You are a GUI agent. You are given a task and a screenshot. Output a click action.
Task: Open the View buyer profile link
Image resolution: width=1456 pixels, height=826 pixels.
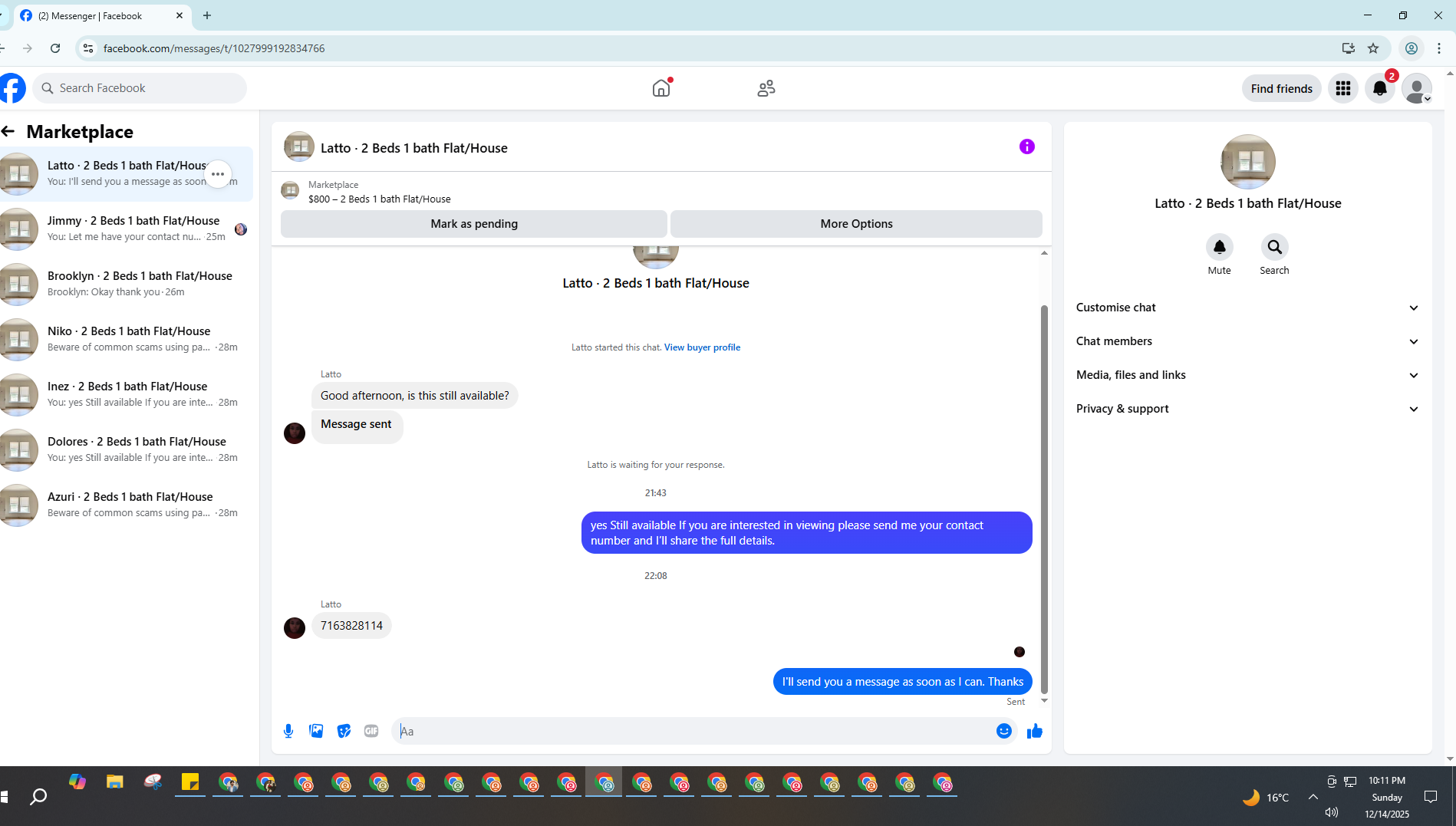tap(702, 347)
